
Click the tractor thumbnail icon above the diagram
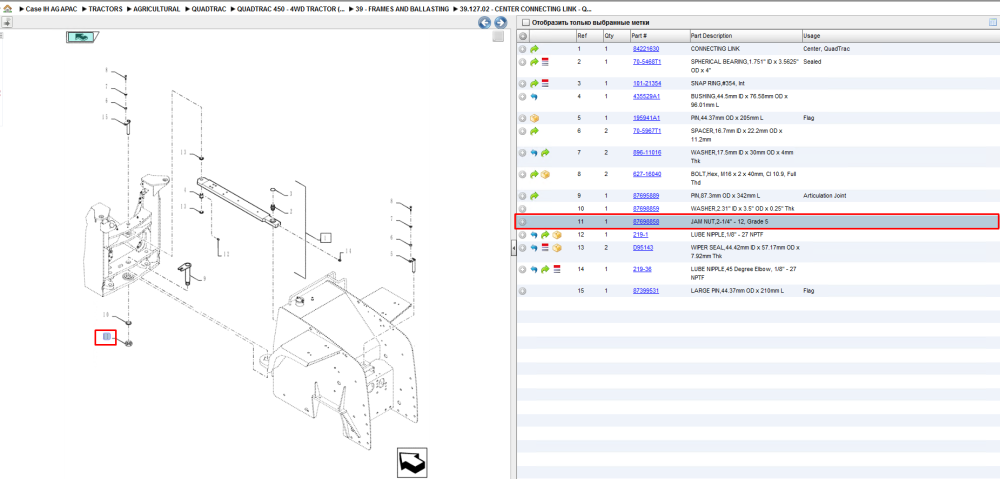point(81,37)
